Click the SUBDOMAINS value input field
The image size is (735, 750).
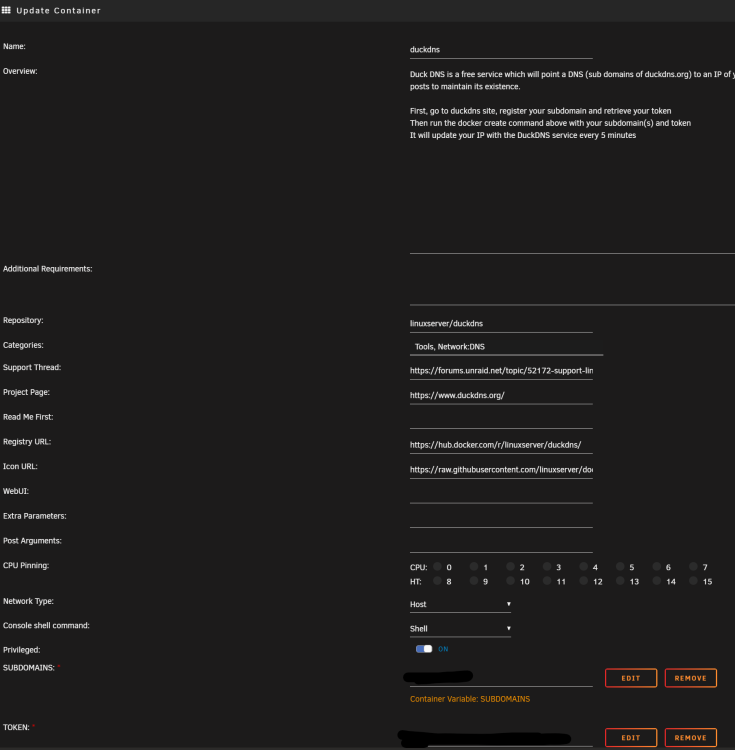501,678
